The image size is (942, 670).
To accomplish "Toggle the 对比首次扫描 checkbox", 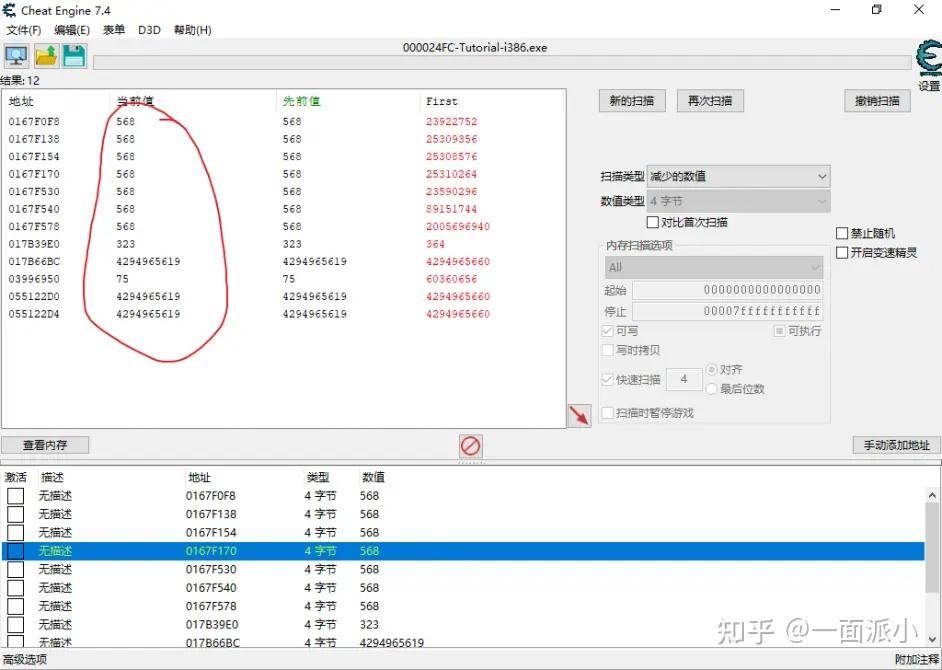I will click(652, 222).
